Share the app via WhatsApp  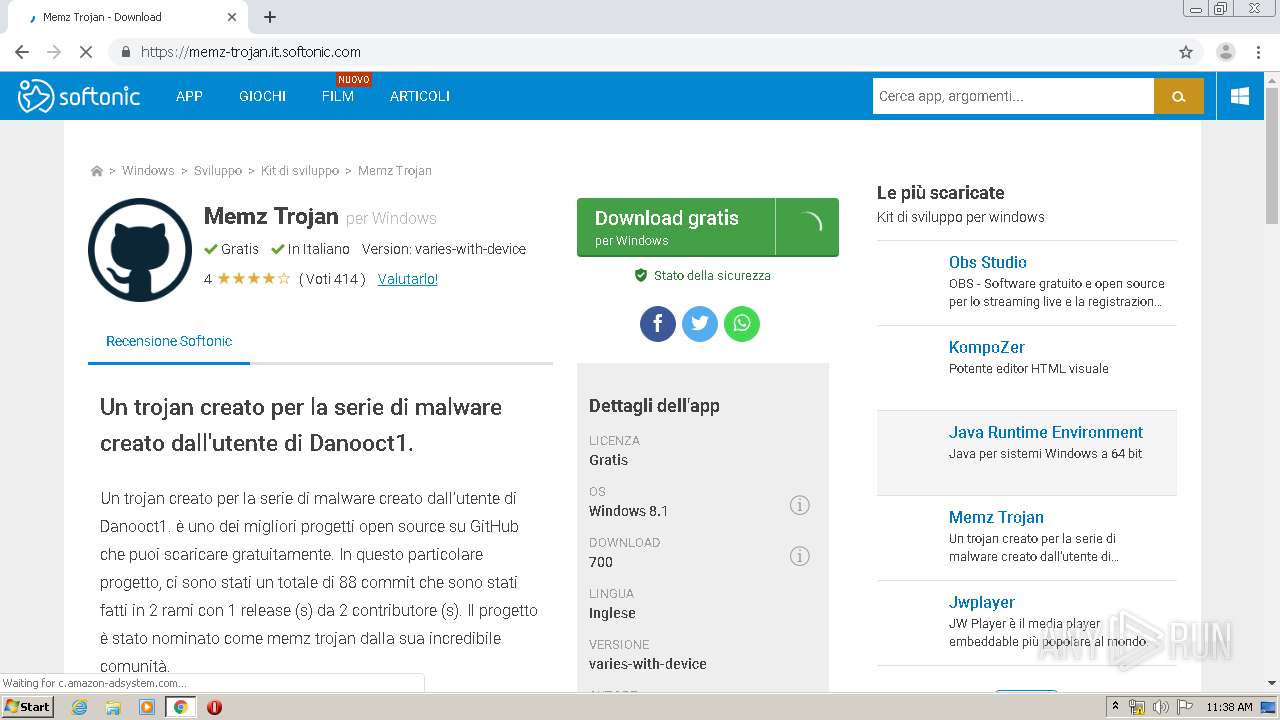click(742, 324)
